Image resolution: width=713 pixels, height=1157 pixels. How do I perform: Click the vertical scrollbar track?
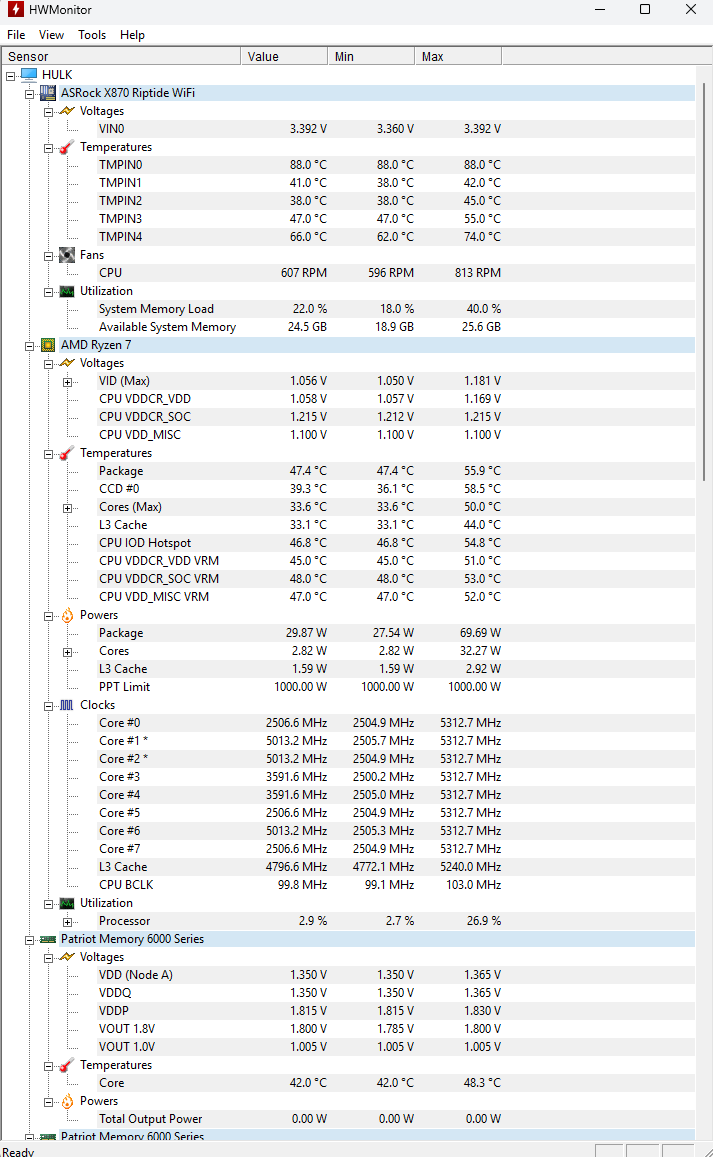coord(704,800)
